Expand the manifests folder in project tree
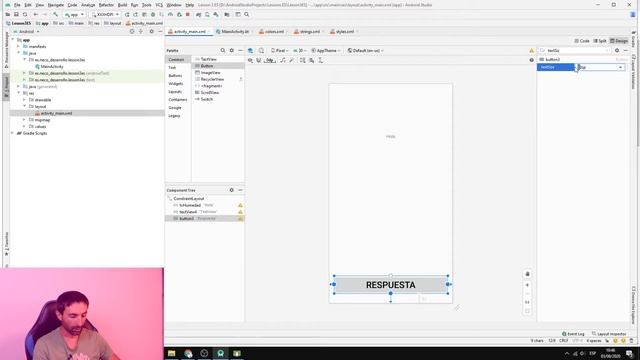Image resolution: width=640 pixels, height=360 pixels. [x=18, y=47]
